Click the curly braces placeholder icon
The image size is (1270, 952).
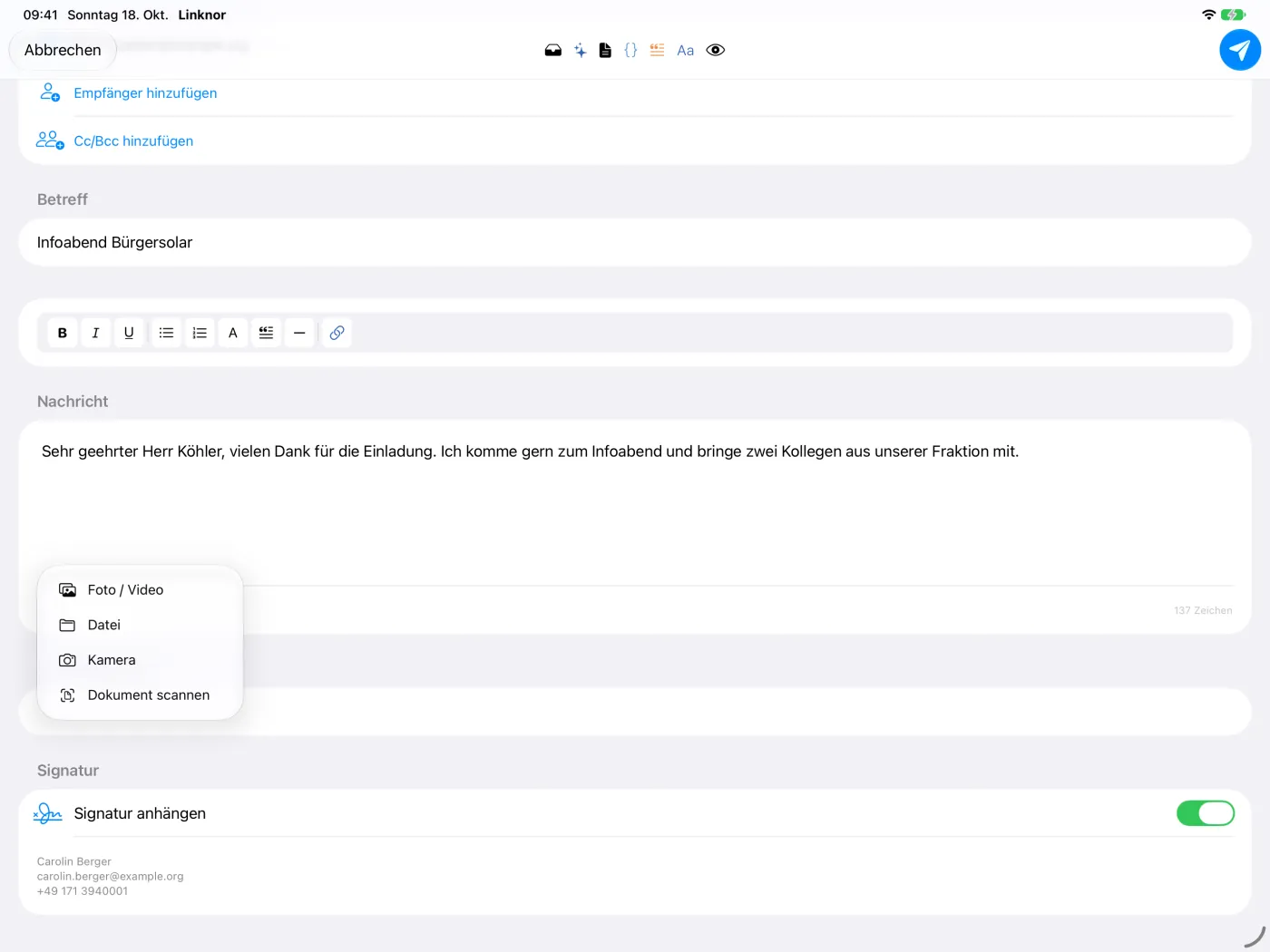click(x=630, y=51)
